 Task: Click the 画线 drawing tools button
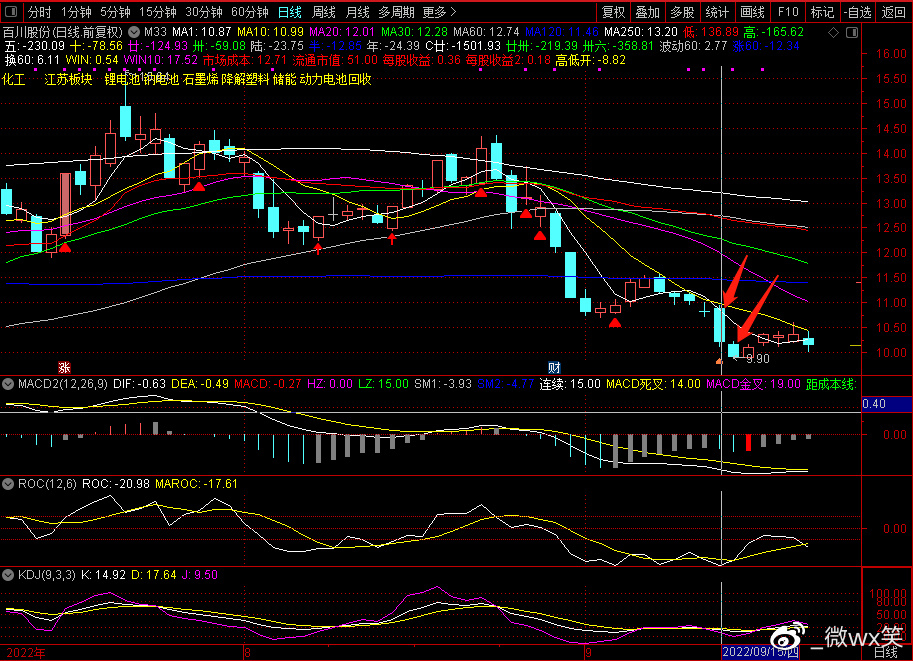(752, 13)
